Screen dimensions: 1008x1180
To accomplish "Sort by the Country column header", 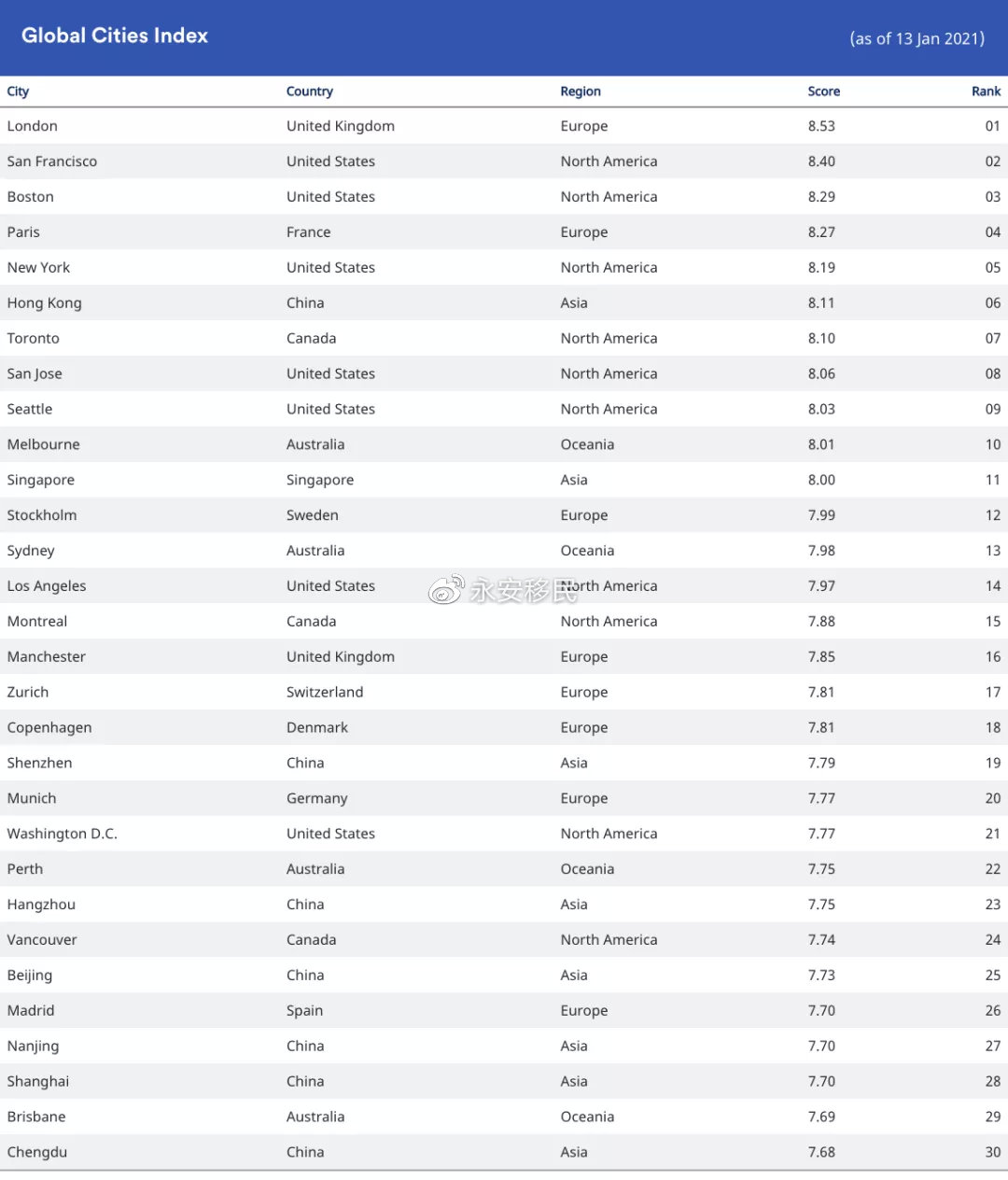I will point(309,91).
